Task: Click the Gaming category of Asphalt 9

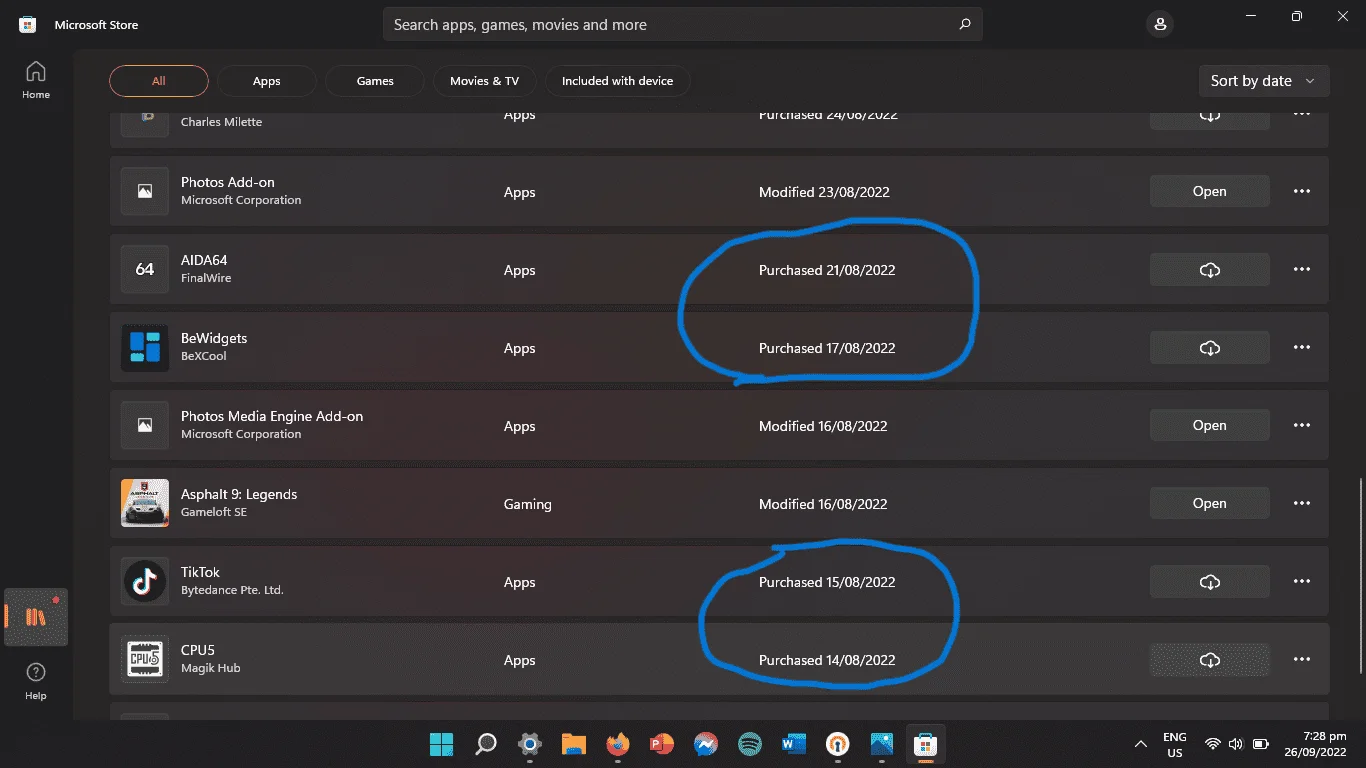Action: click(528, 505)
